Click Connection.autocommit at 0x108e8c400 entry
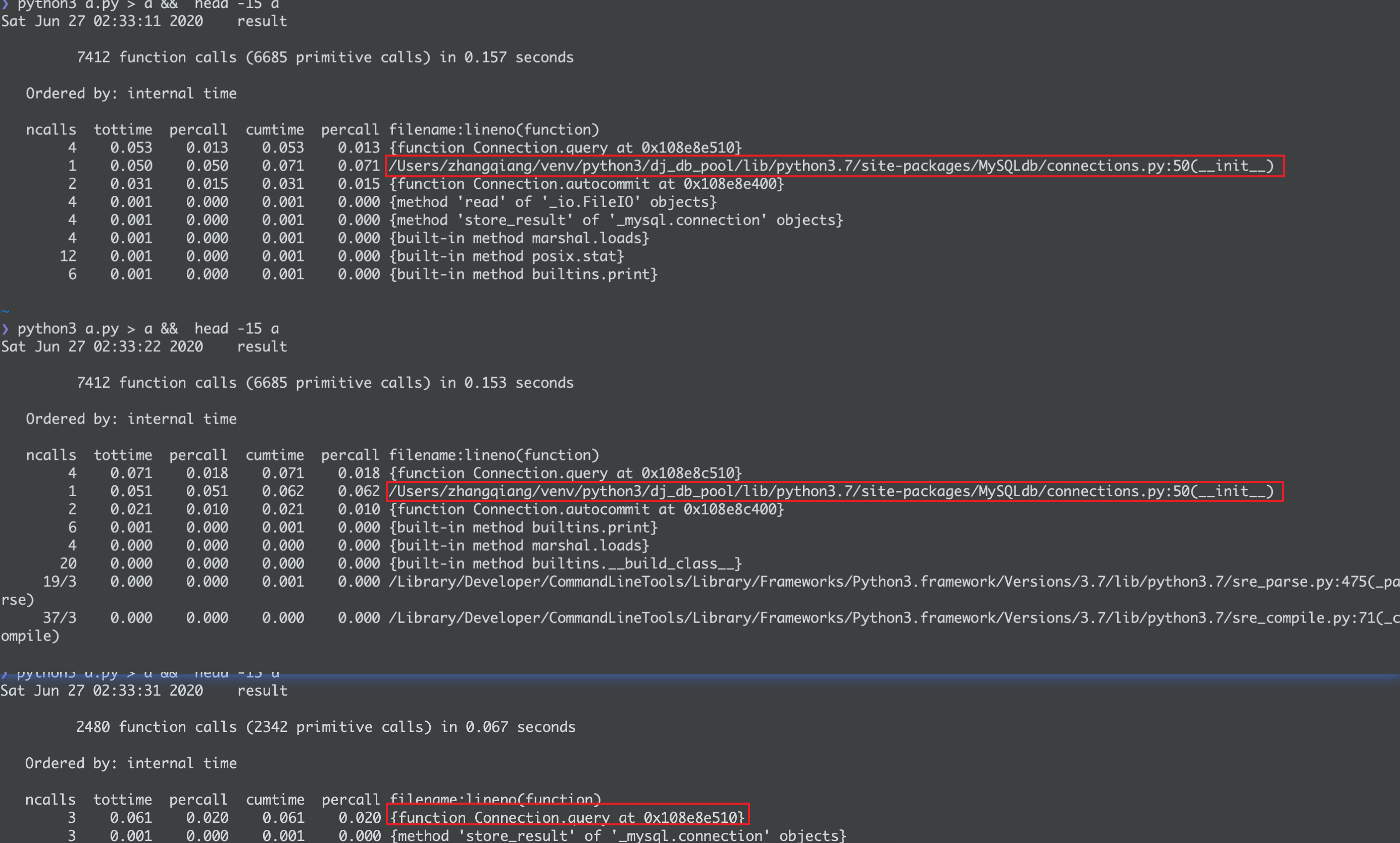 (x=587, y=509)
